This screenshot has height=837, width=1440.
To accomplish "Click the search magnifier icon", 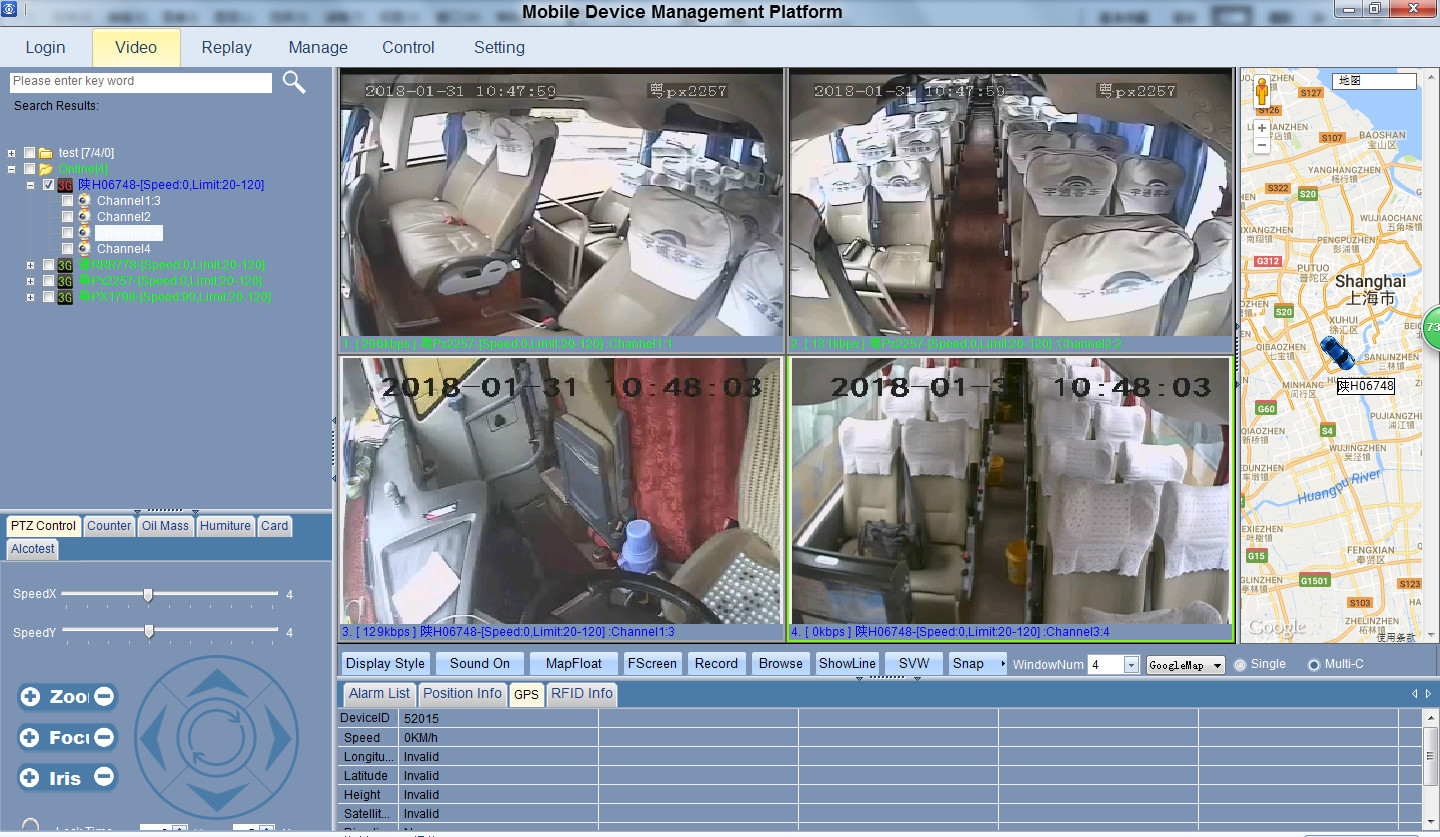I will coord(293,82).
